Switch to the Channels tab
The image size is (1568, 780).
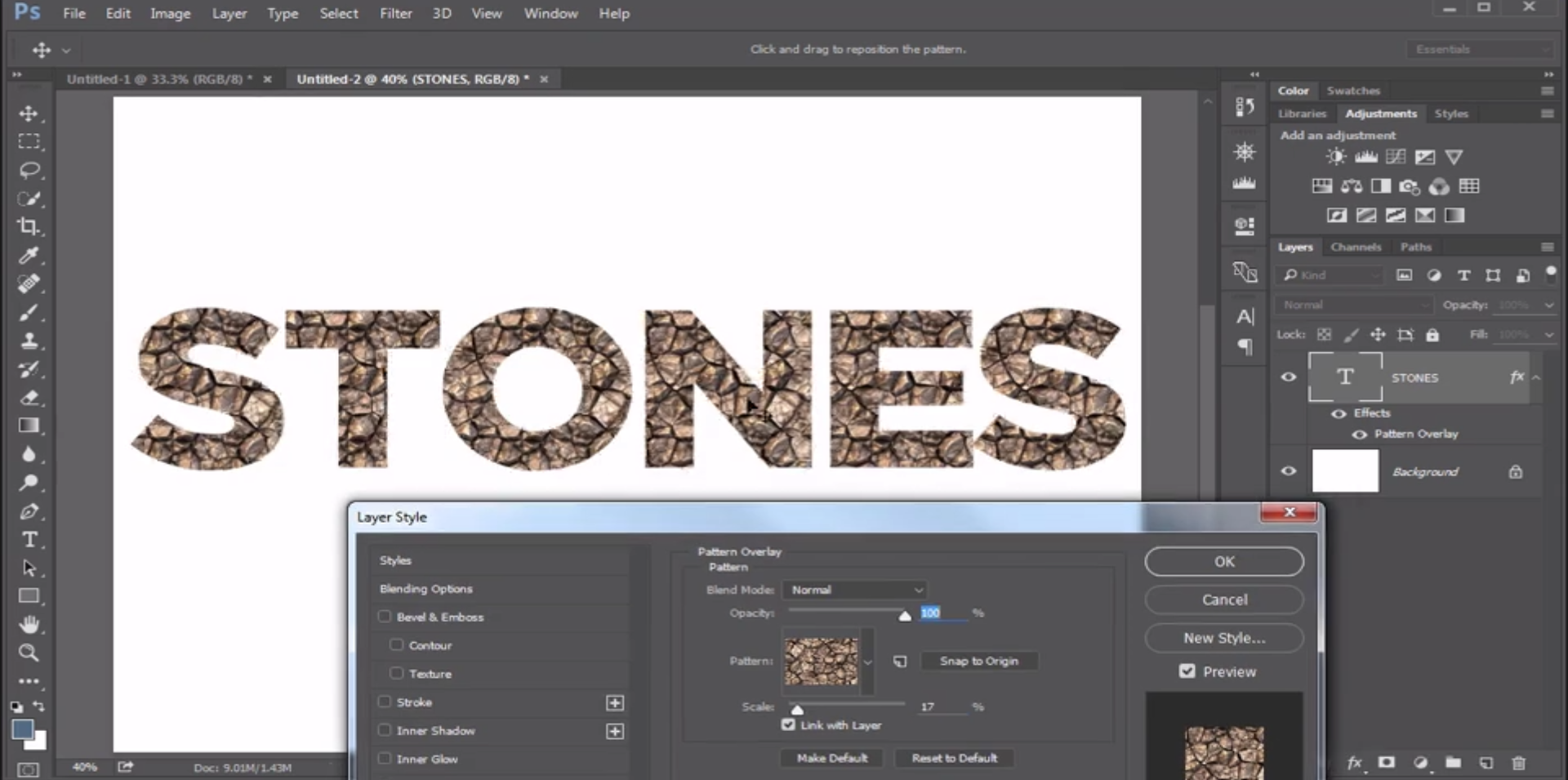(x=1356, y=247)
